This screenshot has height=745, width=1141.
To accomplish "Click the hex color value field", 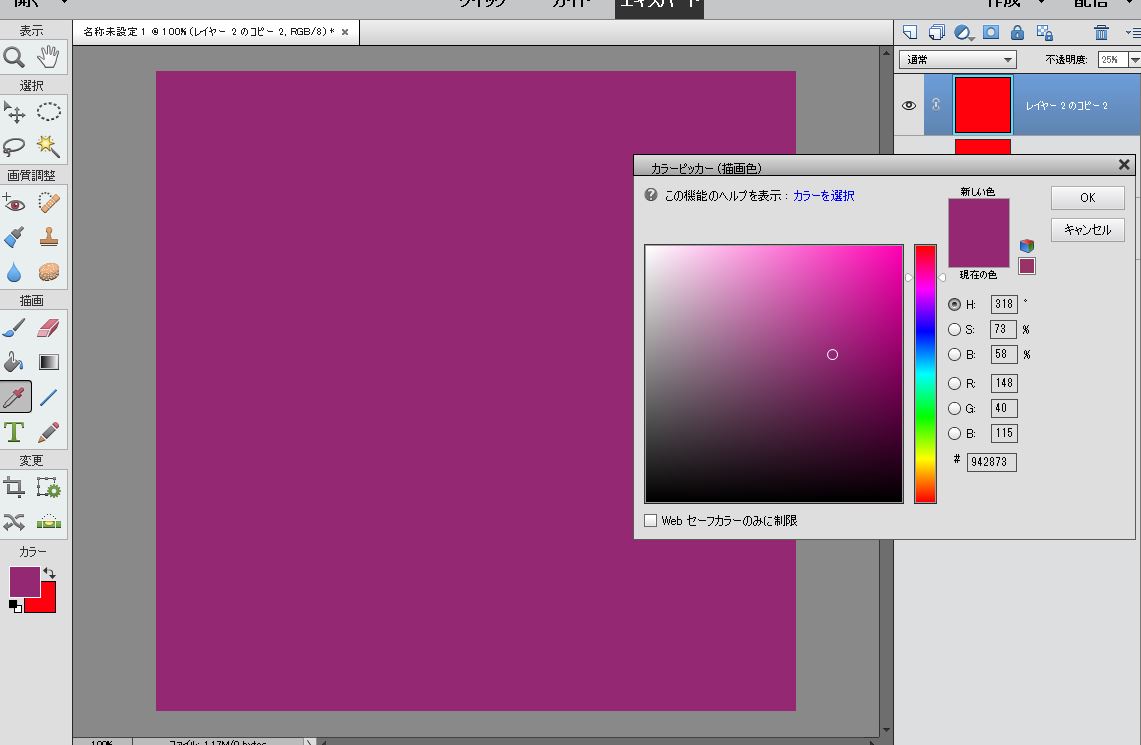I will pyautogui.click(x=991, y=461).
